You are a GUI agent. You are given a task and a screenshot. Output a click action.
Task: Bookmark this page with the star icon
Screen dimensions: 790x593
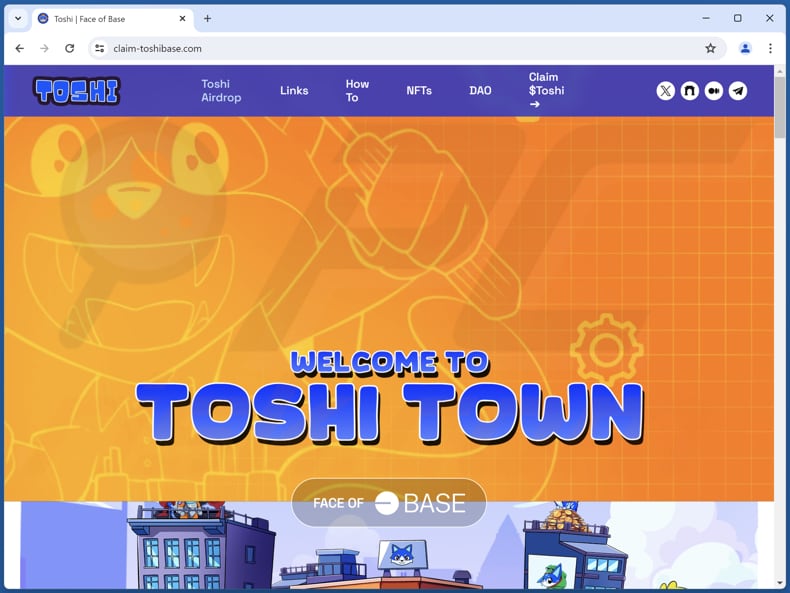[x=710, y=48]
